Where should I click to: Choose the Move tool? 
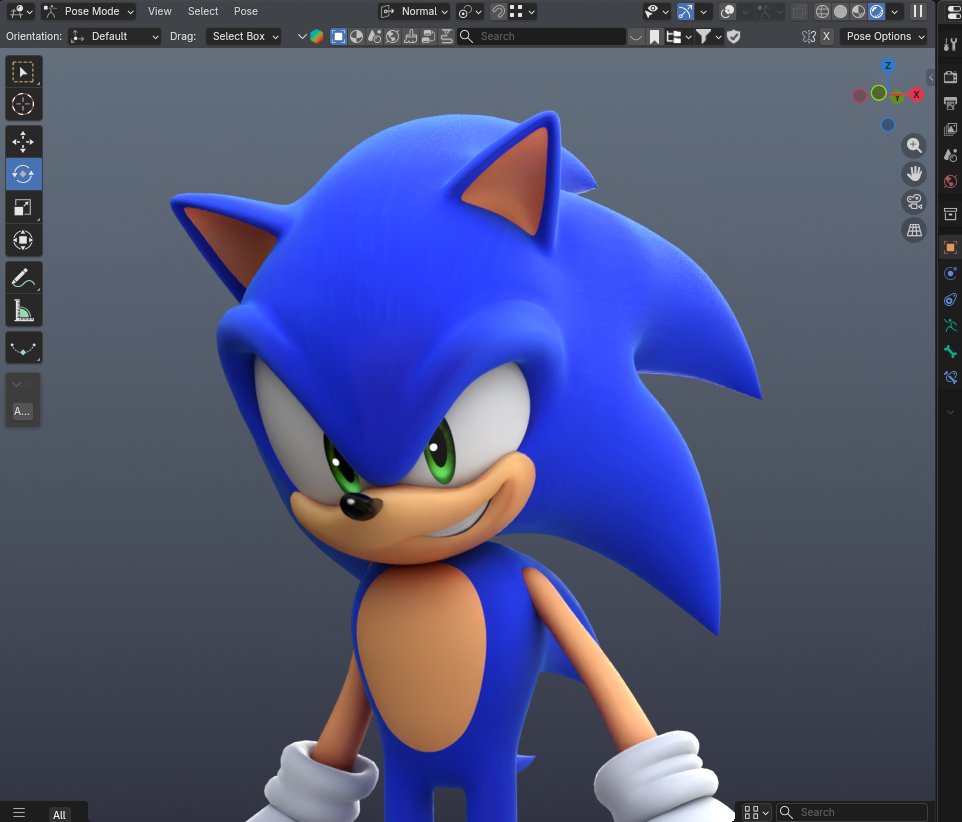[23, 142]
